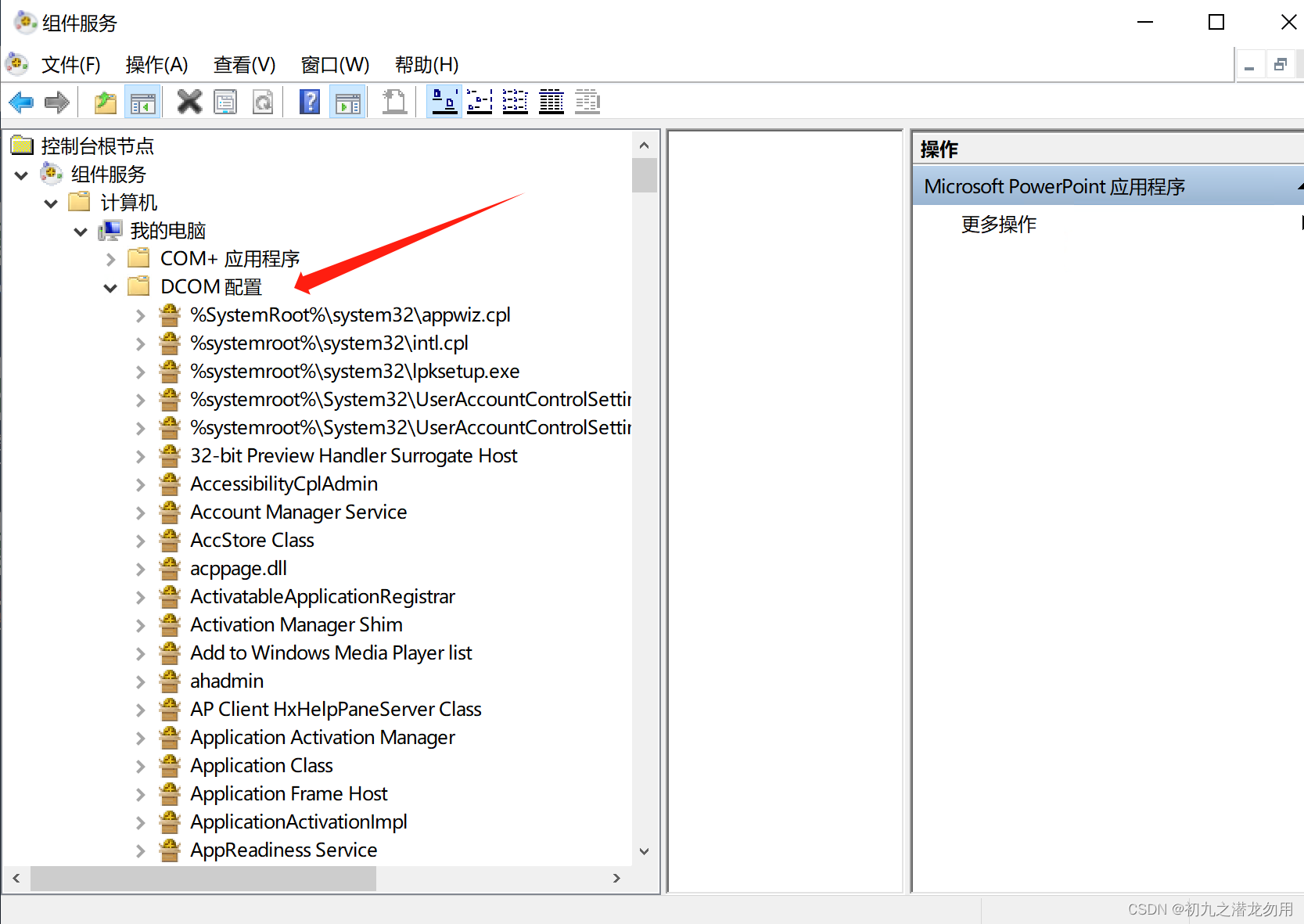Open the Help question mark icon
This screenshot has width=1304, height=924.
coord(310,102)
